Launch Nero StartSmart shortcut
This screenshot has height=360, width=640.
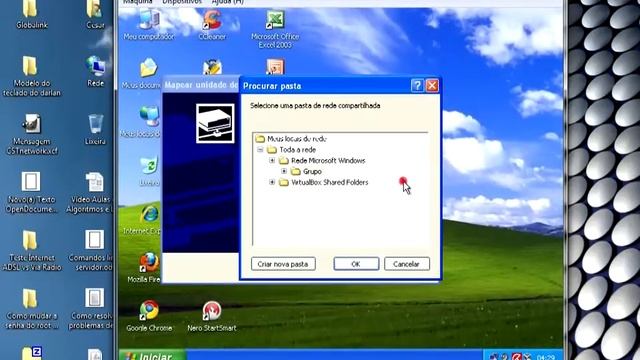pos(212,315)
